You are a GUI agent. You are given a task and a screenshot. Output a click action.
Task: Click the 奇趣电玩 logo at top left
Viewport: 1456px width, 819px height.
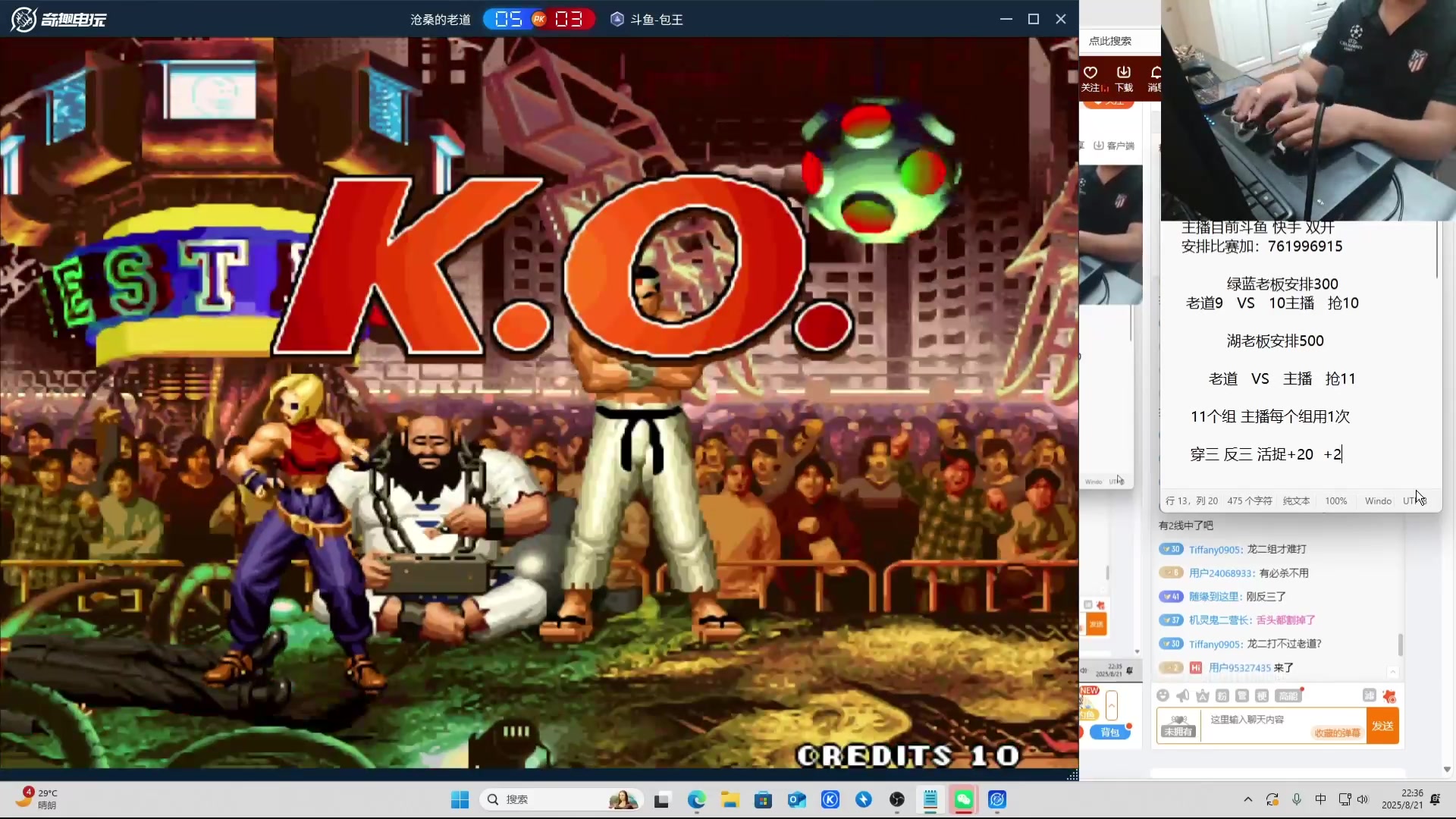58,19
